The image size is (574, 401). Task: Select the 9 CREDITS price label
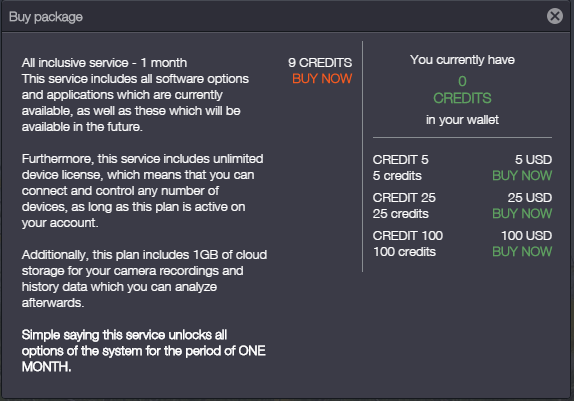(x=320, y=63)
